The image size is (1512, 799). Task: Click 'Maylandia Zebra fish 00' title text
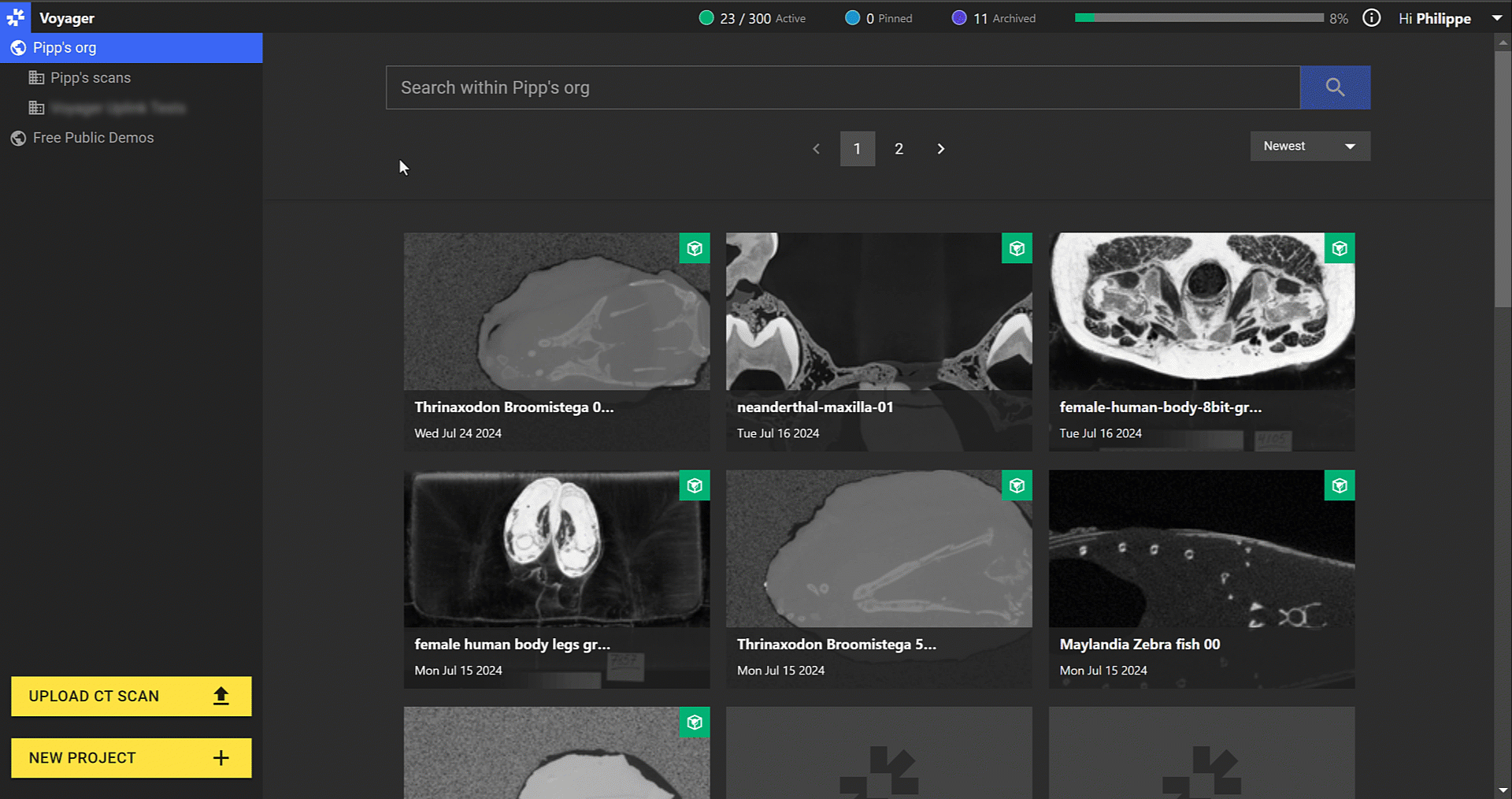click(1140, 645)
